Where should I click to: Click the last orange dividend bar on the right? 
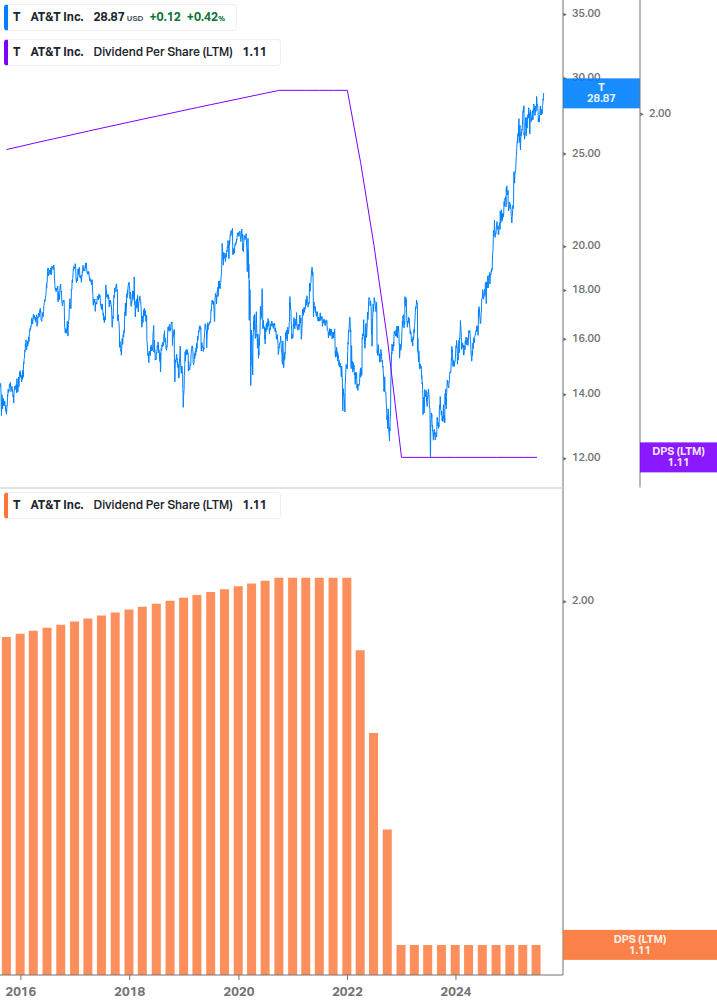point(536,959)
